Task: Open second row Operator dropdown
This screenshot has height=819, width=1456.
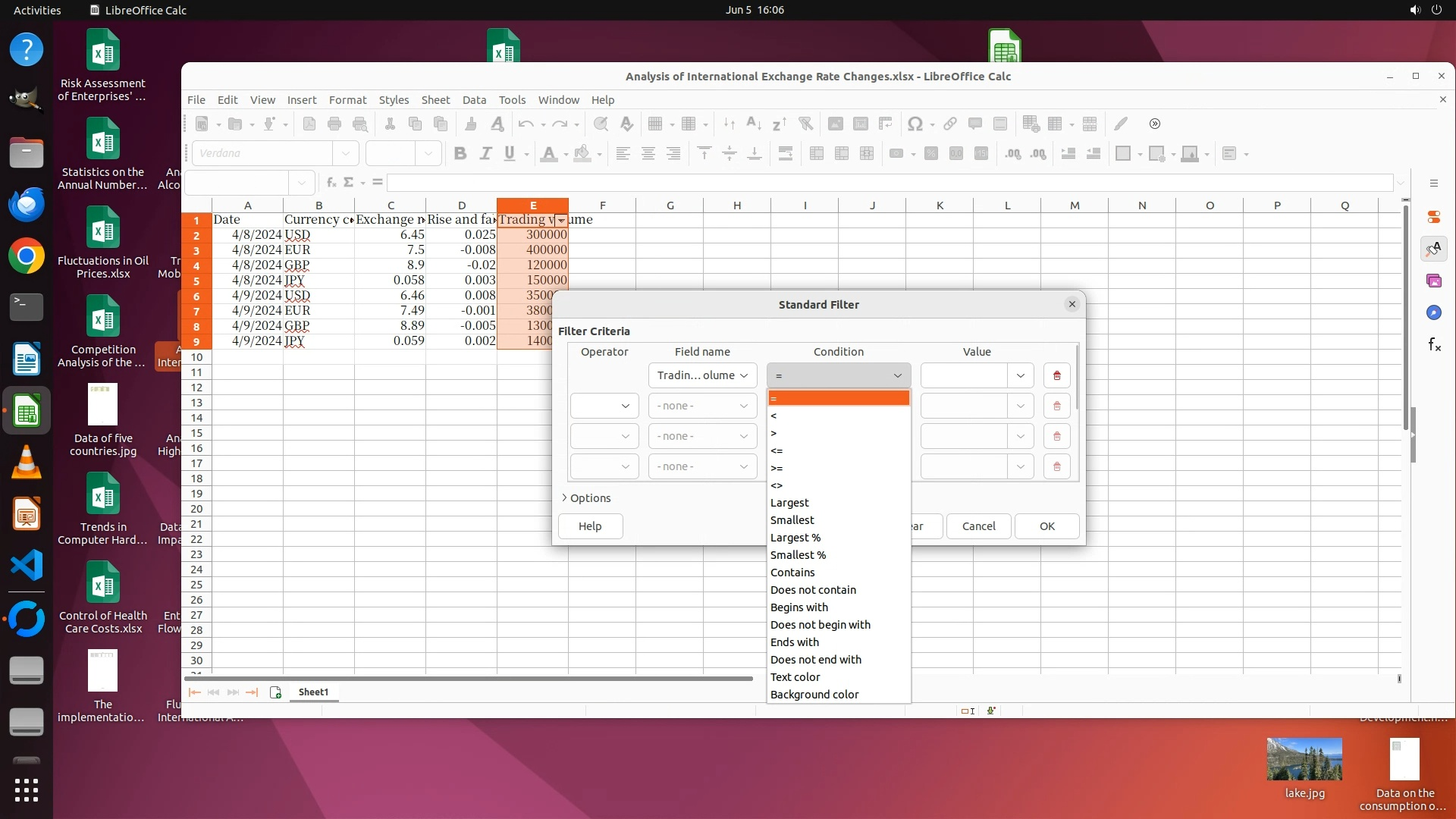Action: click(604, 406)
